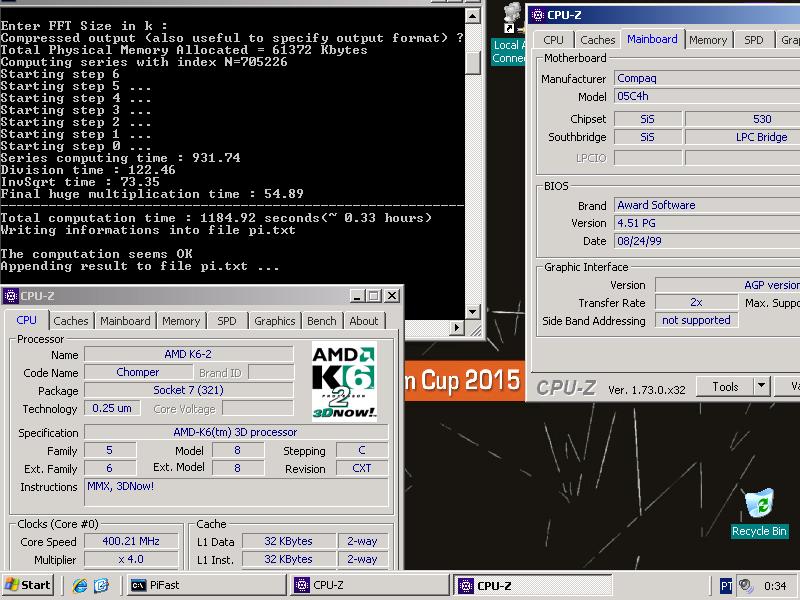Open the Windows Start button
This screenshot has width=800, height=600.
[28, 585]
